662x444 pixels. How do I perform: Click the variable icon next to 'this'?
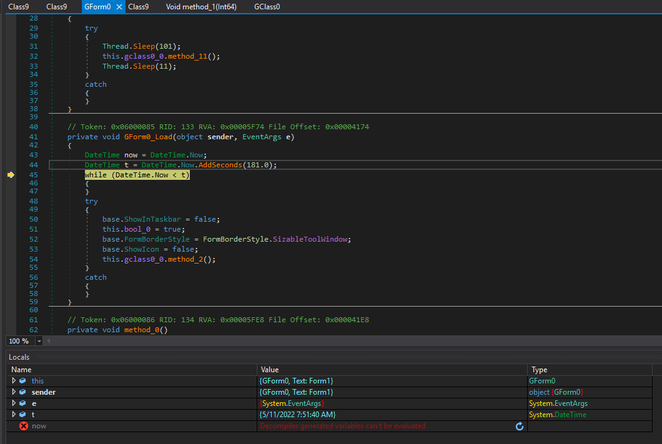[x=24, y=381]
